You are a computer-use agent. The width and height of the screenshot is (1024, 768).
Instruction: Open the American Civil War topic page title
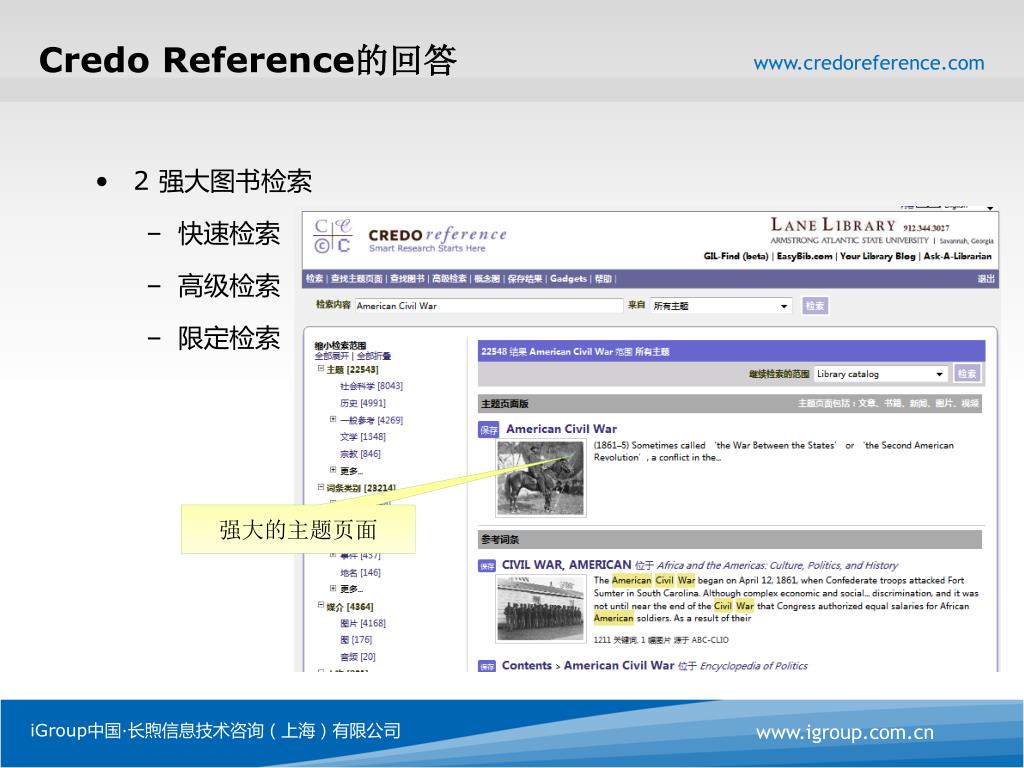[562, 429]
